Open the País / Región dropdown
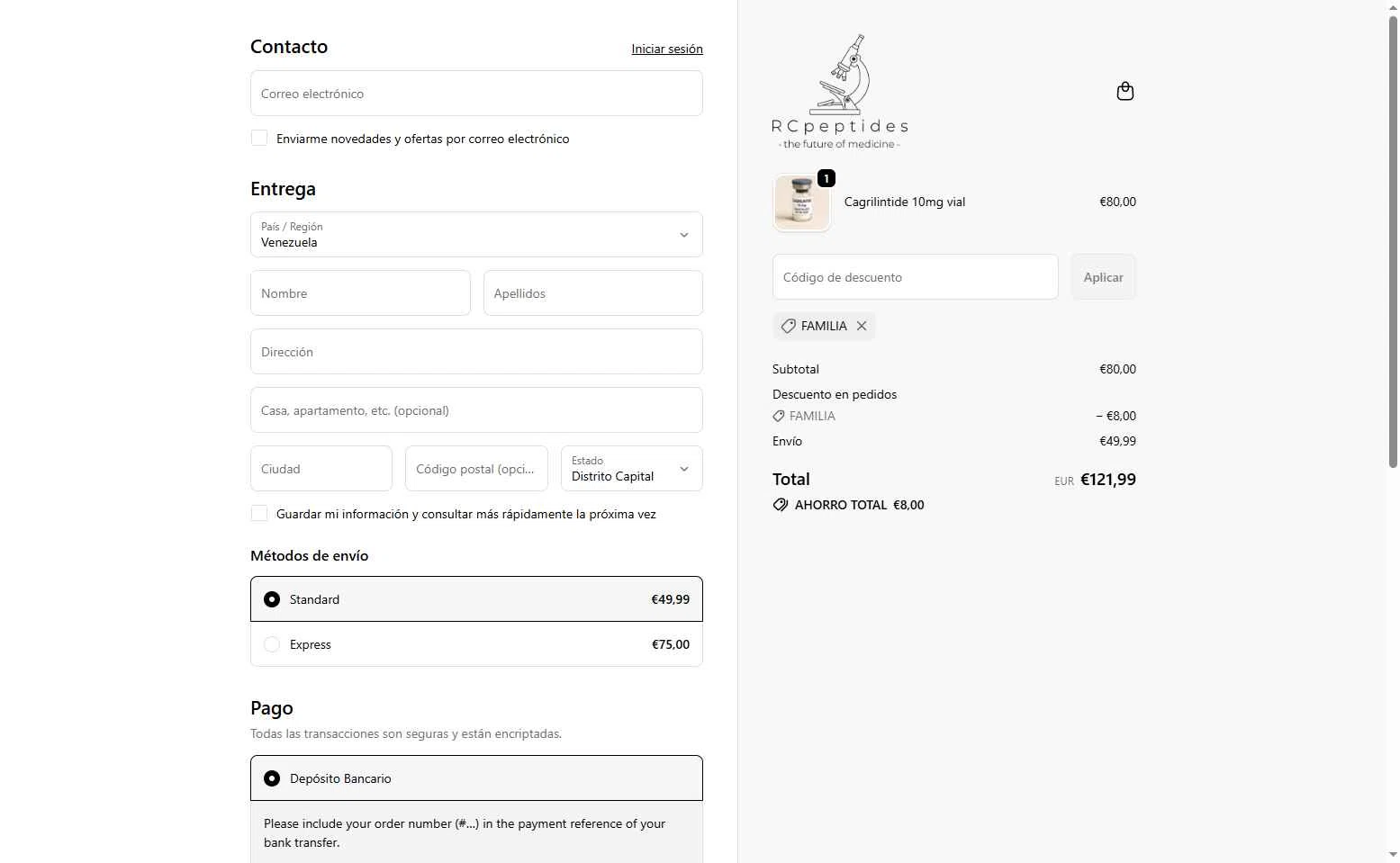This screenshot has height=863, width=1400. point(476,235)
